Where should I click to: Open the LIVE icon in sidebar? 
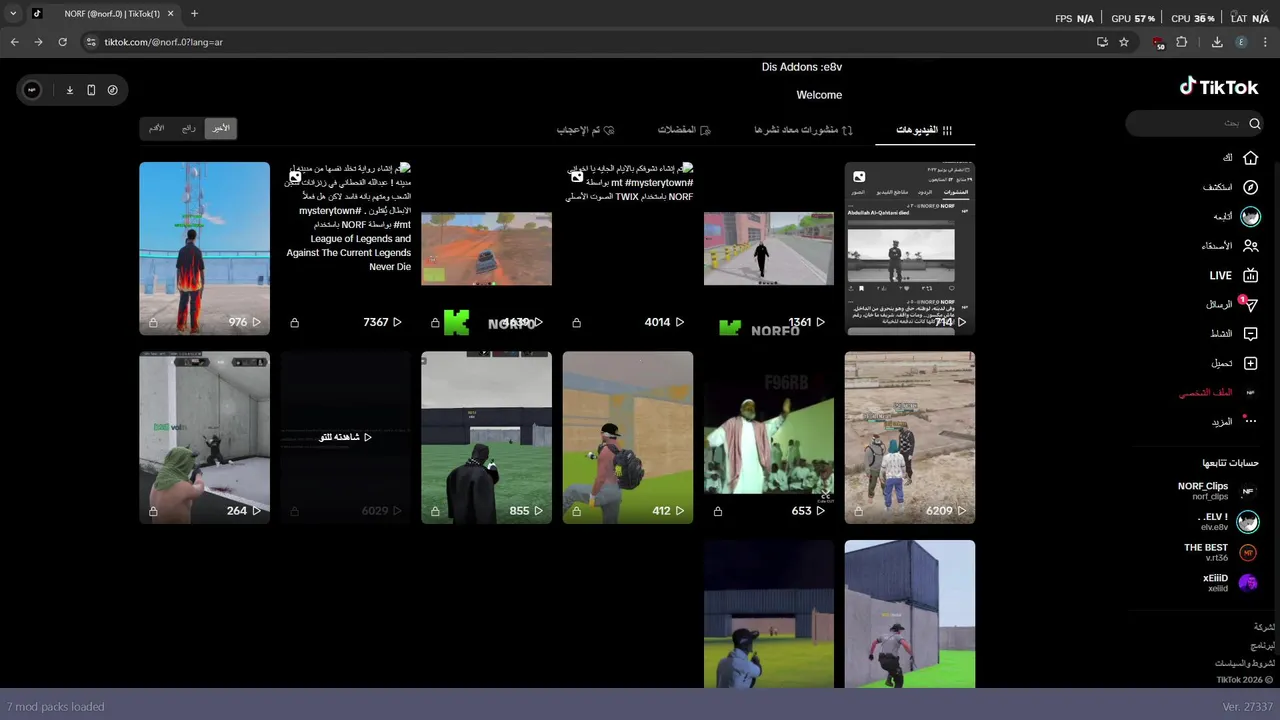pos(1250,275)
